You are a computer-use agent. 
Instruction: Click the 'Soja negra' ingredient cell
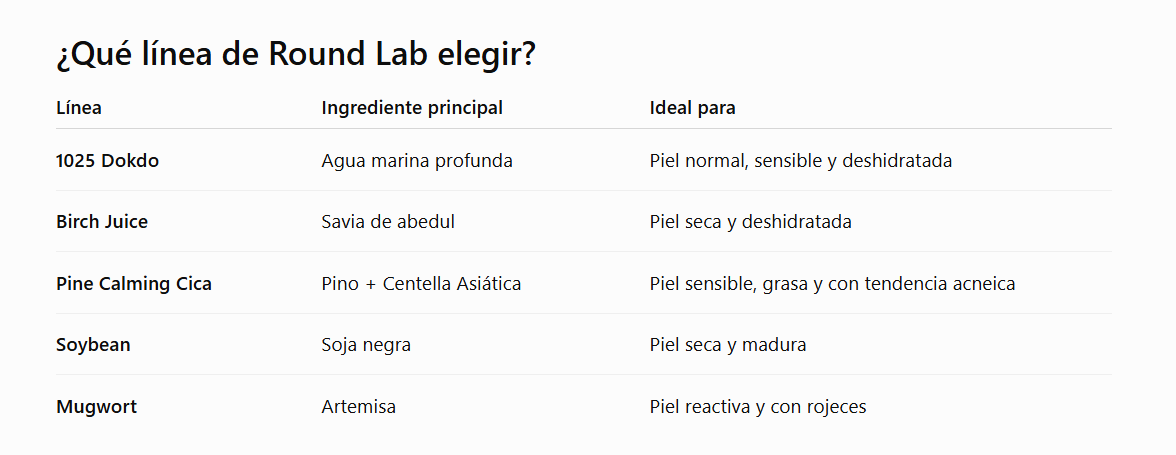click(x=366, y=345)
